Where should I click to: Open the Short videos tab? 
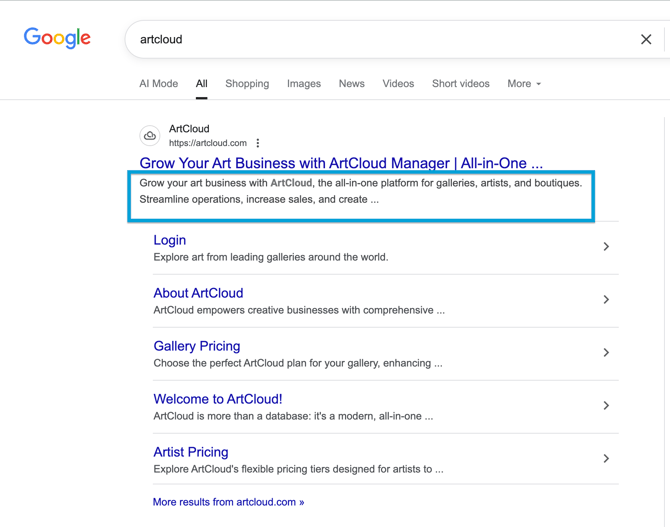(460, 84)
